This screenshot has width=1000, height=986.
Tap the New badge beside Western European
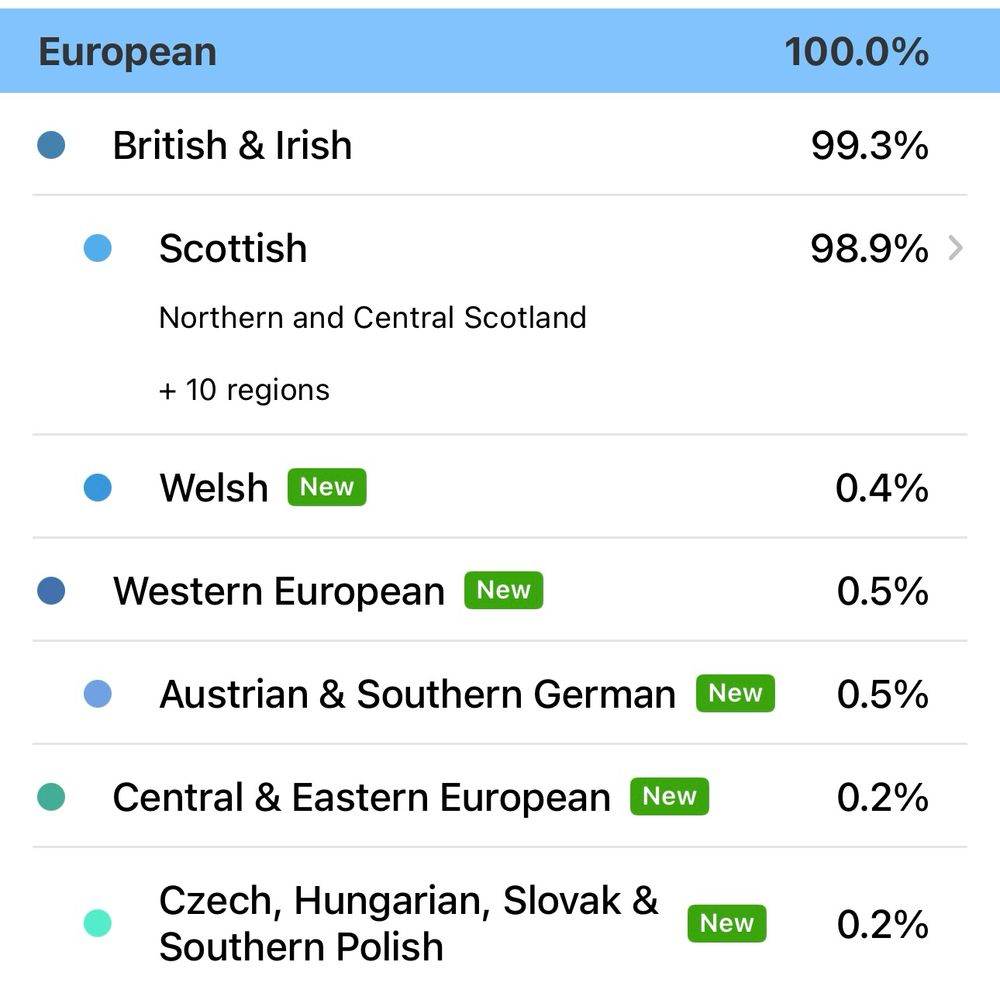point(503,590)
